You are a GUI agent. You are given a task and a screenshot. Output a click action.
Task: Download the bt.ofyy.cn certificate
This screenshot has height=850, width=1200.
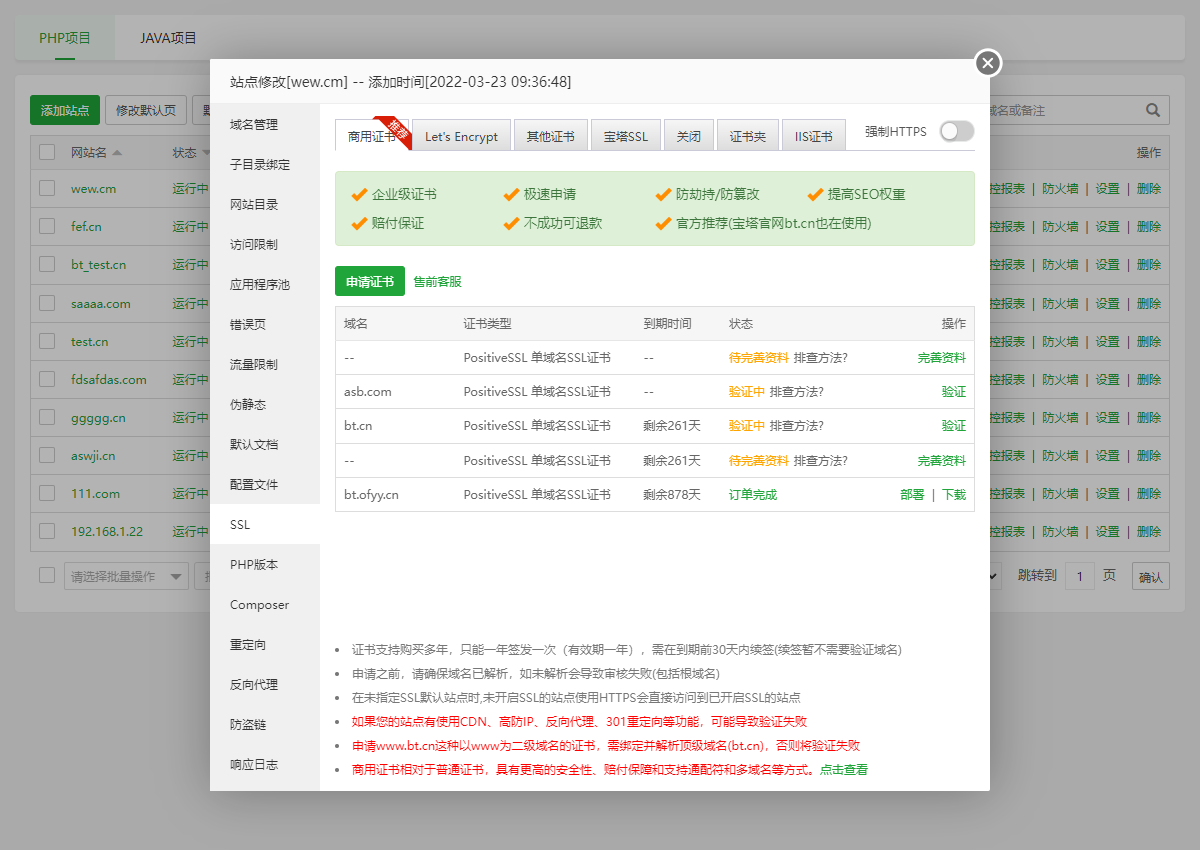pyautogui.click(x=953, y=495)
